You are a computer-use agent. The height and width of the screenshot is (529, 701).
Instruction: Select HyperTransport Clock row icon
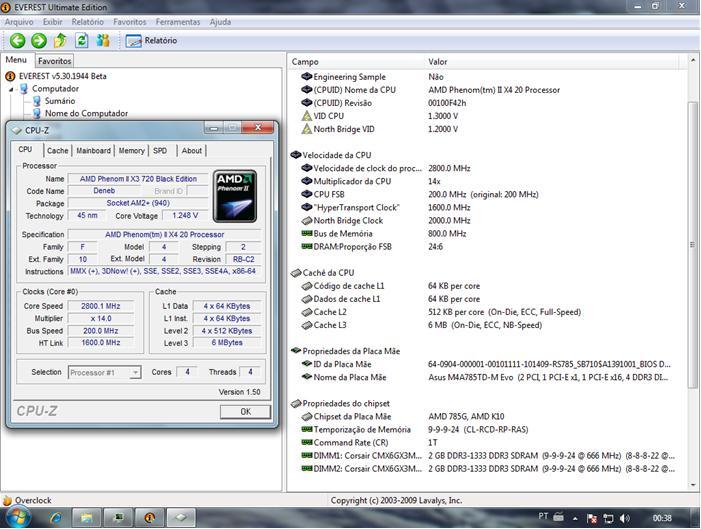click(306, 207)
